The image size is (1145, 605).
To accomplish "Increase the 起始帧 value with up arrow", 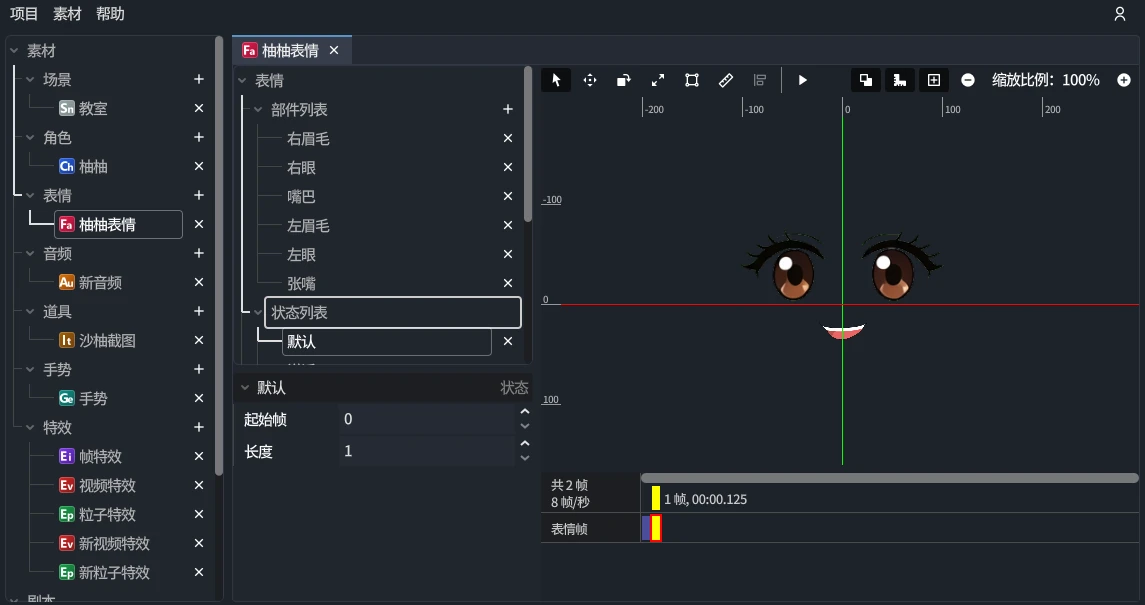I will [x=524, y=412].
